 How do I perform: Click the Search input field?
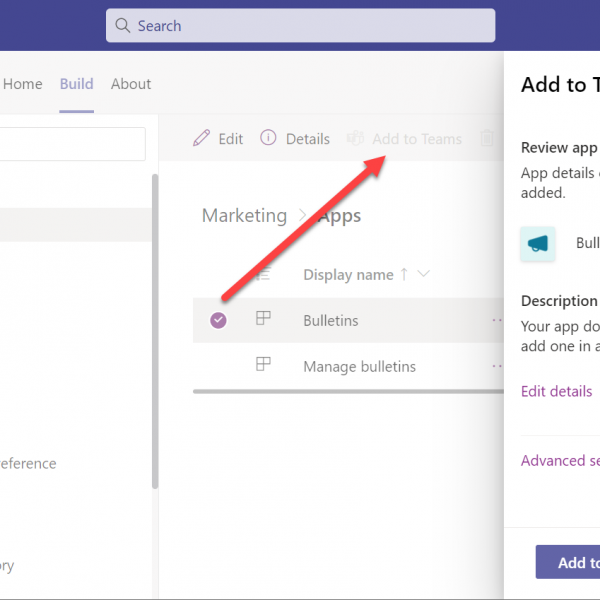(310, 26)
